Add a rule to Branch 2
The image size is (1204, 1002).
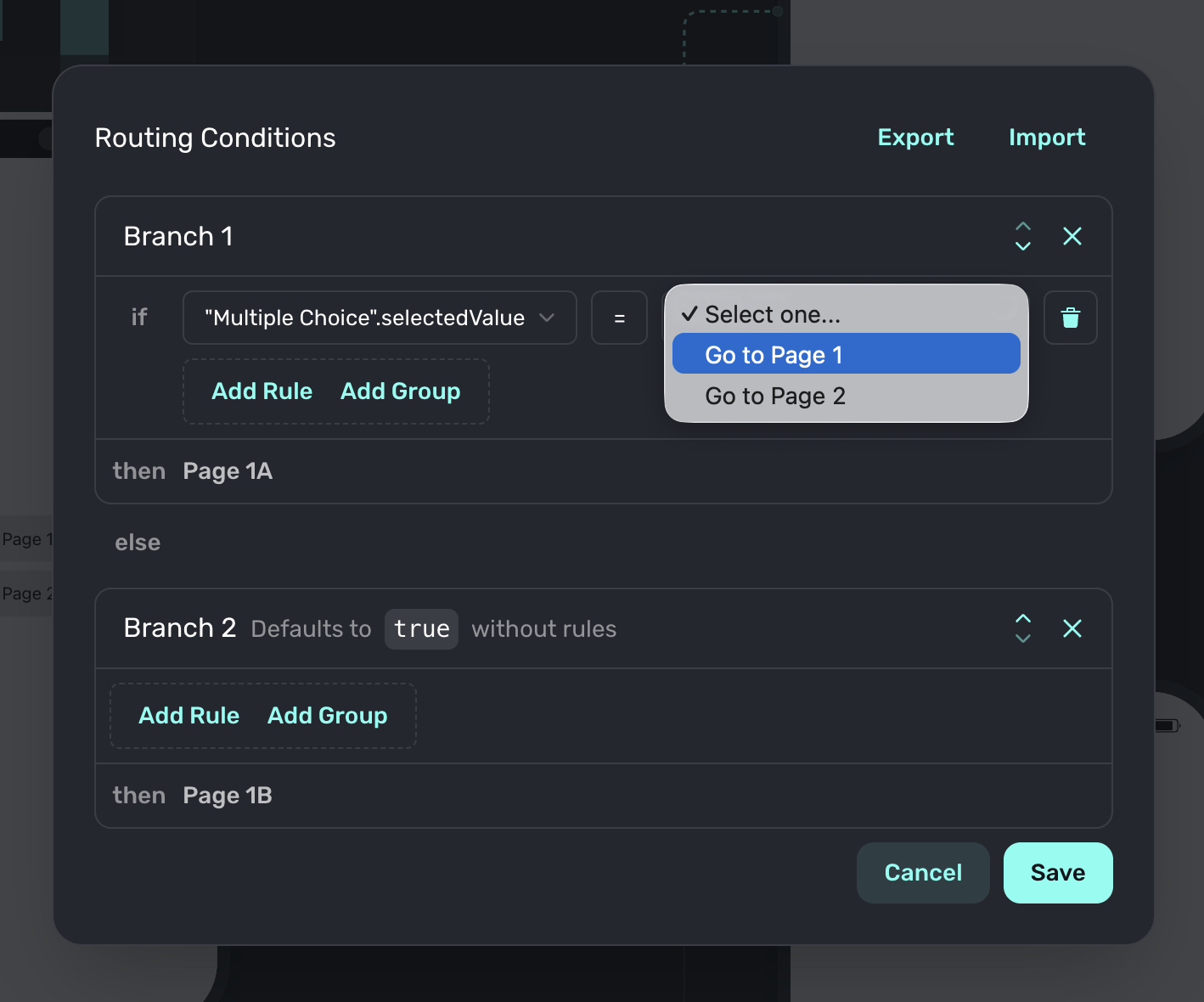[188, 716]
